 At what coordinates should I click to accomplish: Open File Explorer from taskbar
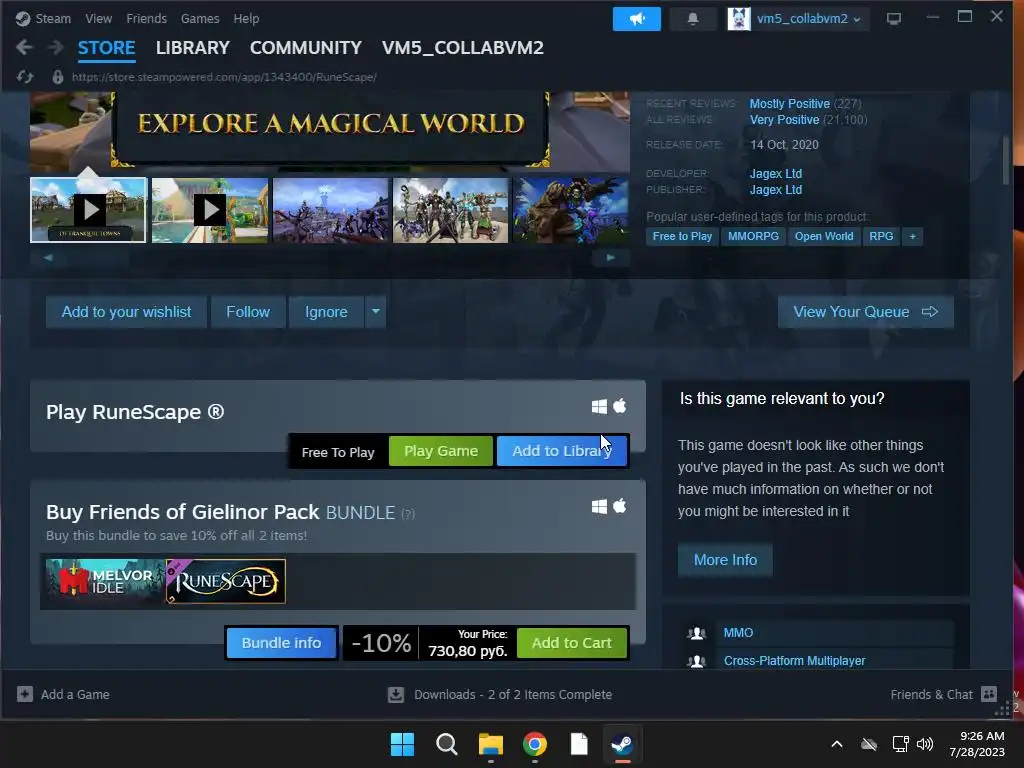tap(490, 744)
